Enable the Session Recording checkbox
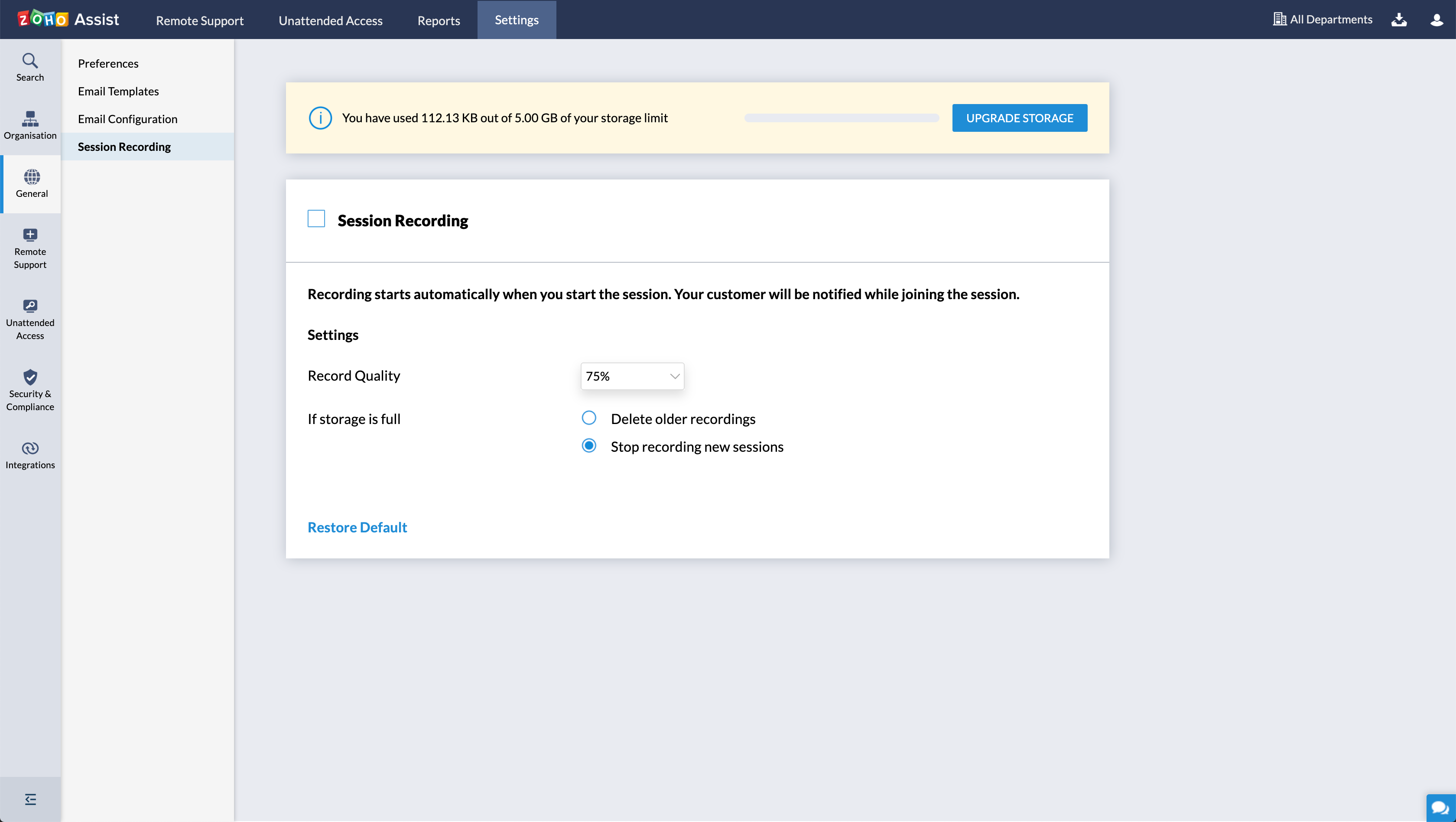 (316, 219)
